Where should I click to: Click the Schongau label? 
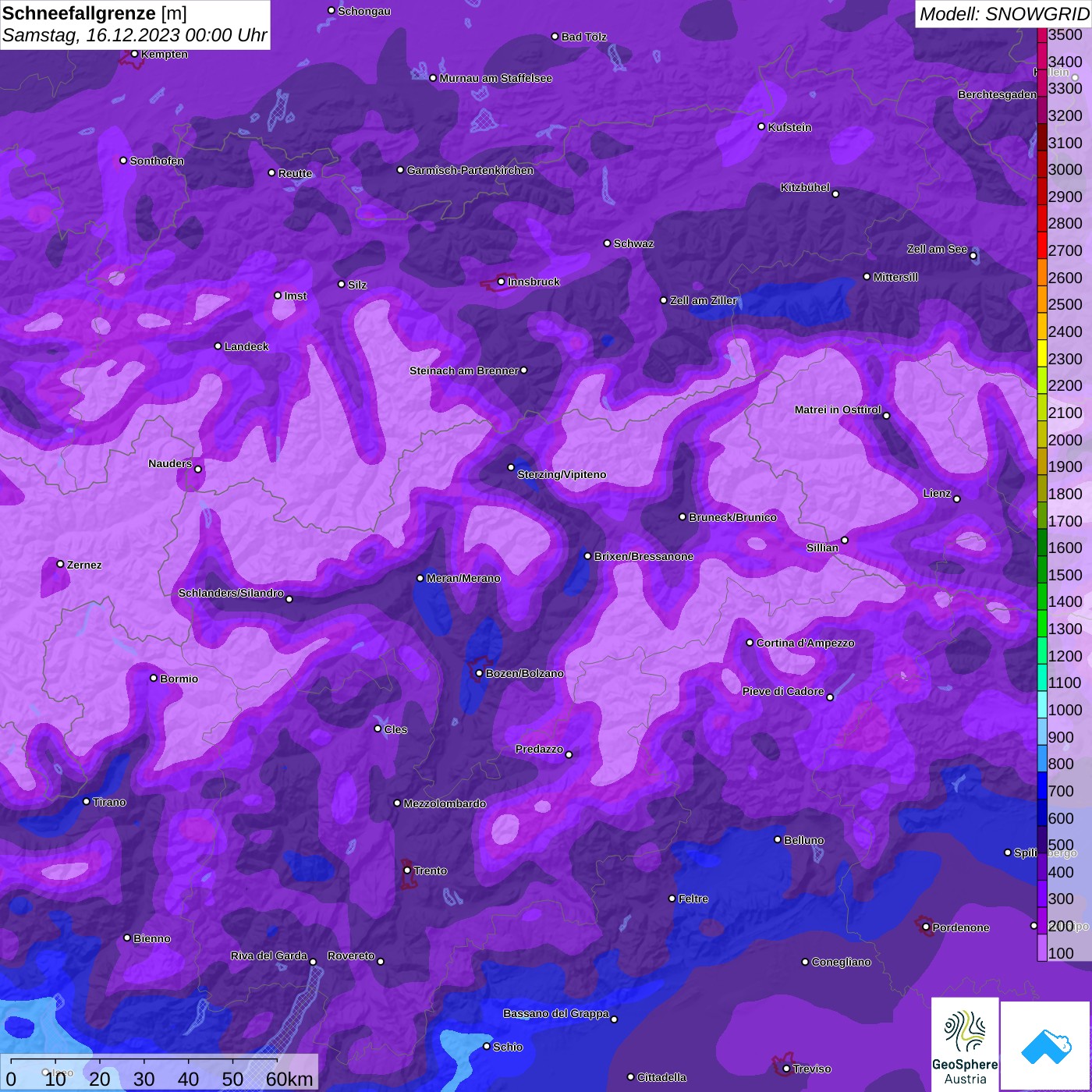[363, 11]
